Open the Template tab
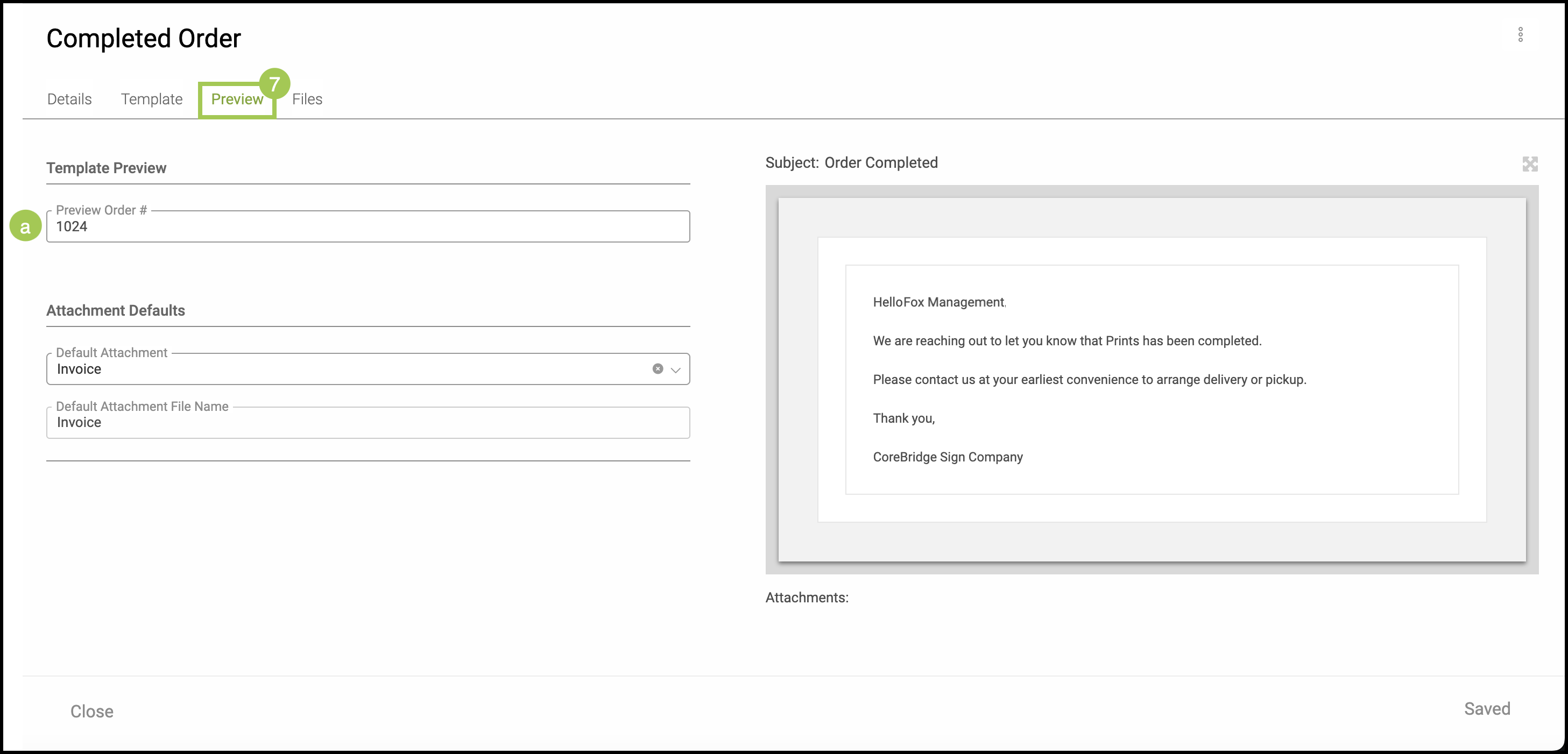1568x754 pixels. pyautogui.click(x=152, y=99)
